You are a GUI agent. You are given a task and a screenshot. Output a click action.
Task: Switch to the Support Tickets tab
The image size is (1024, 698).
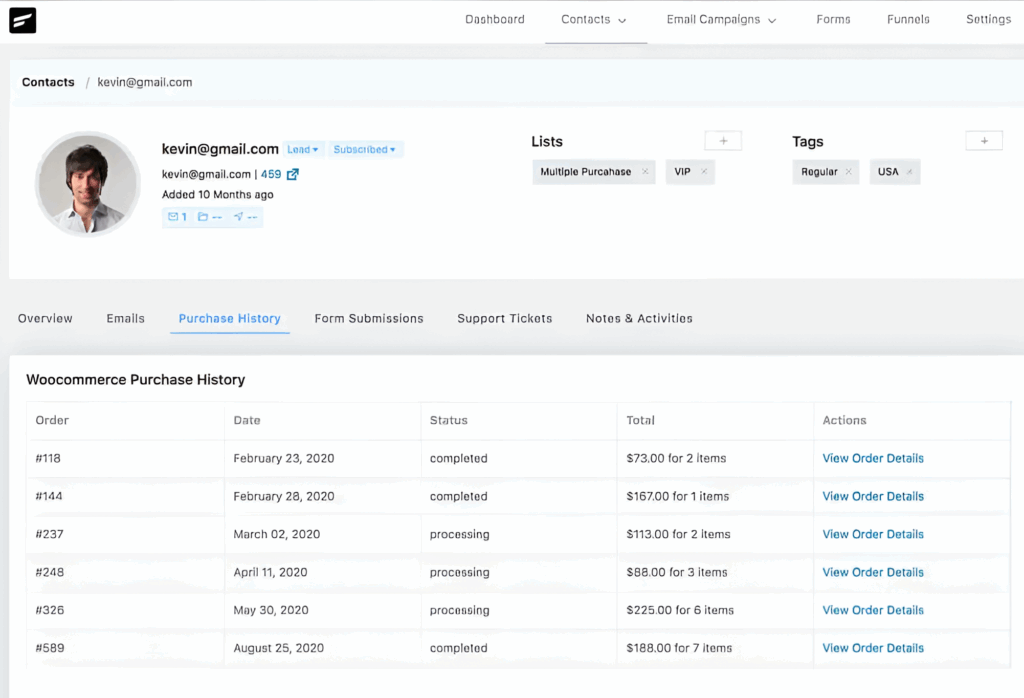[504, 318]
